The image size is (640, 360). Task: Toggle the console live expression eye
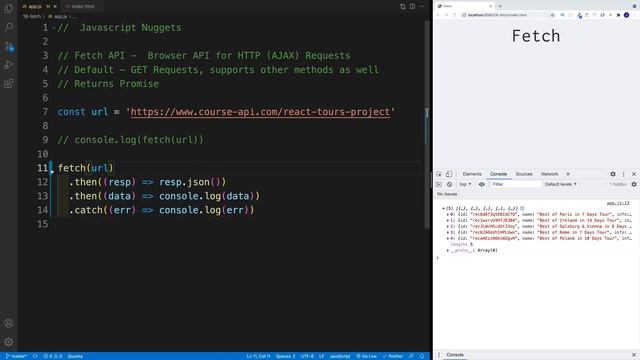point(482,184)
